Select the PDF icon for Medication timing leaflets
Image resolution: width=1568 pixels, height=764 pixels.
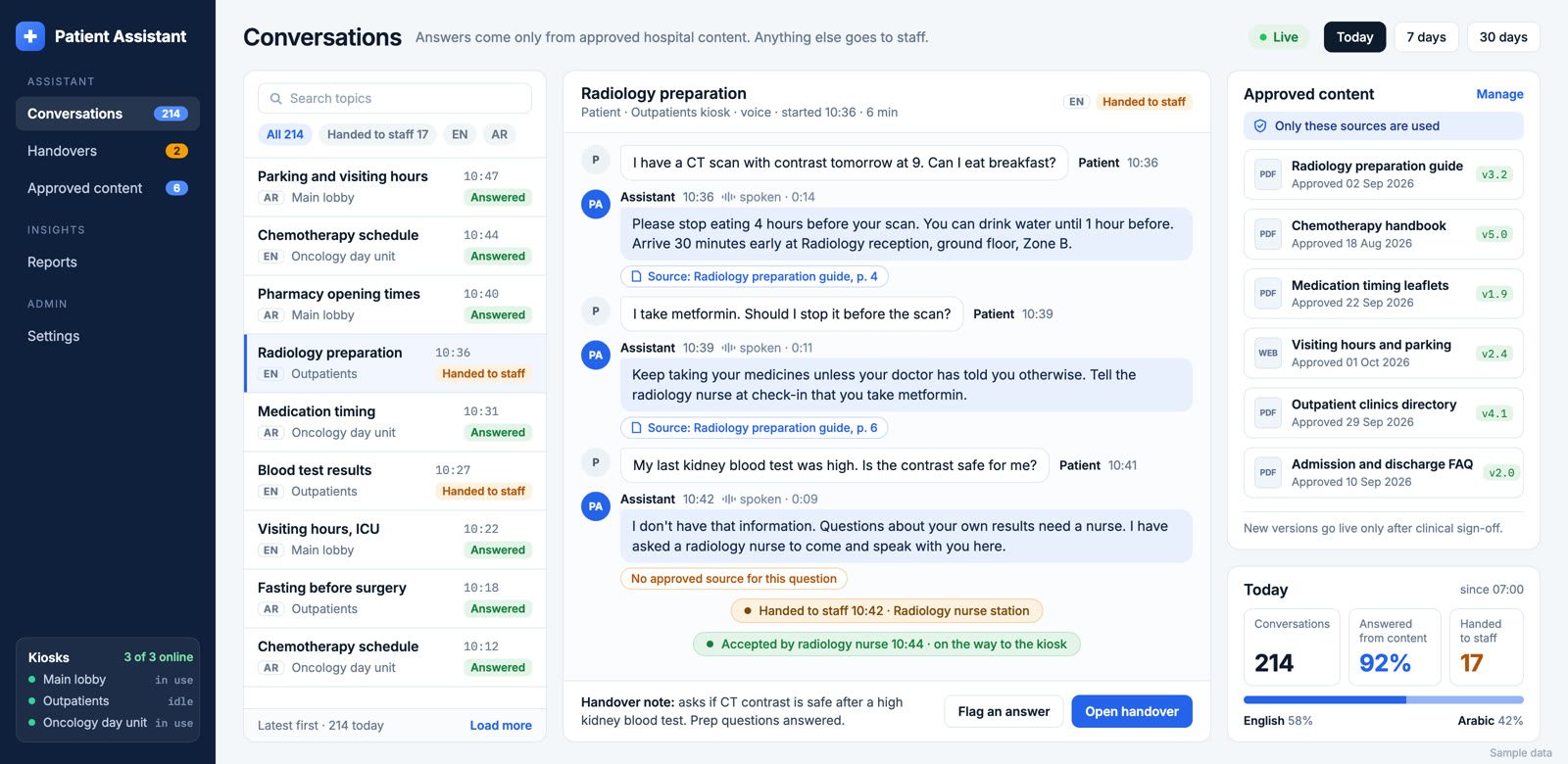(1268, 294)
